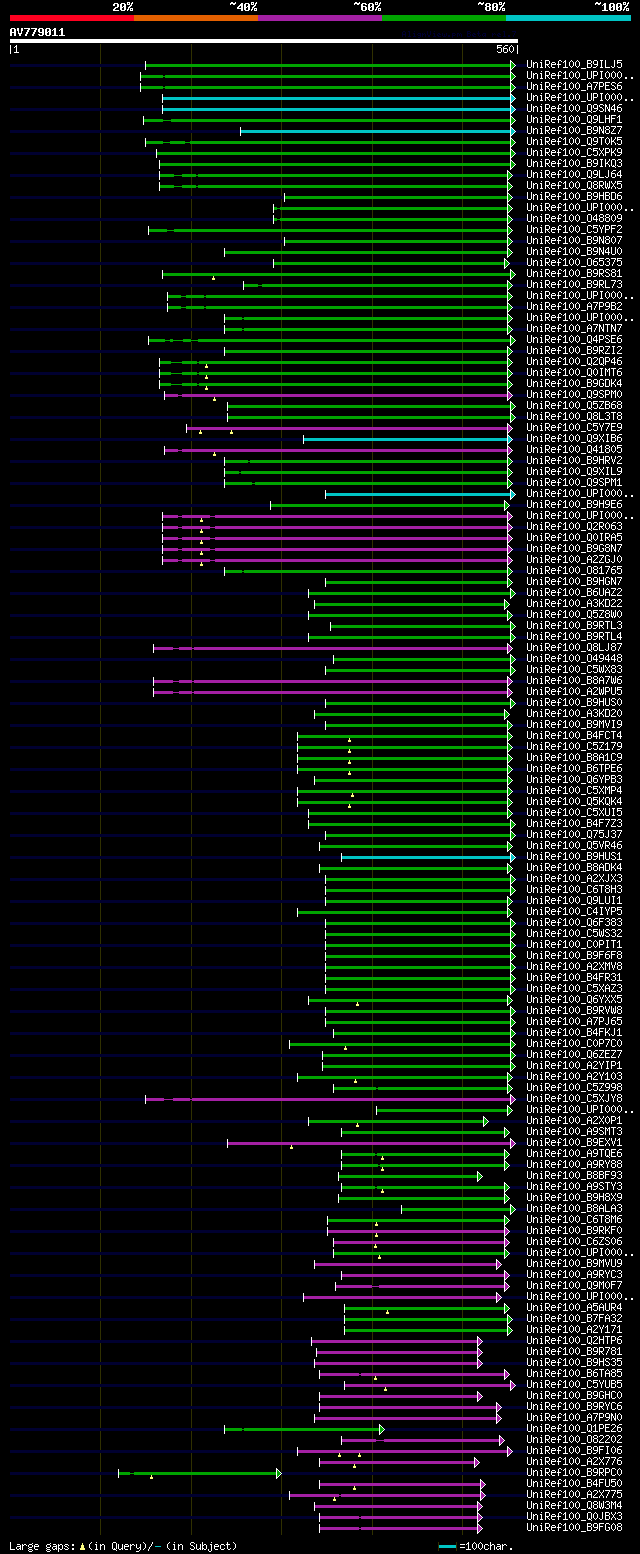
Task: Click hit label UniRef100_Q9XIB6
Action: click(574, 438)
